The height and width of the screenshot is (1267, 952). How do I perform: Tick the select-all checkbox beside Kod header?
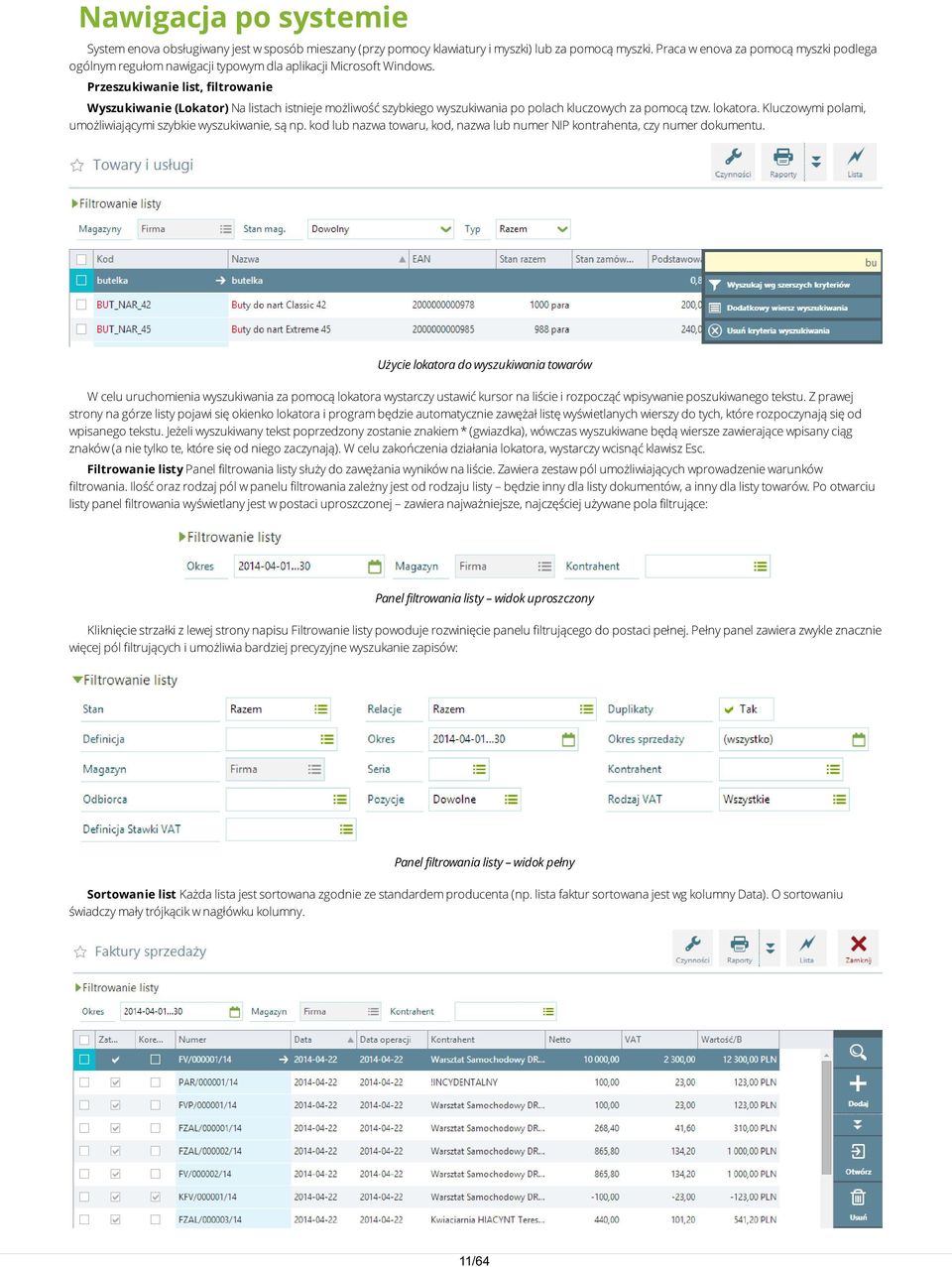click(x=81, y=259)
